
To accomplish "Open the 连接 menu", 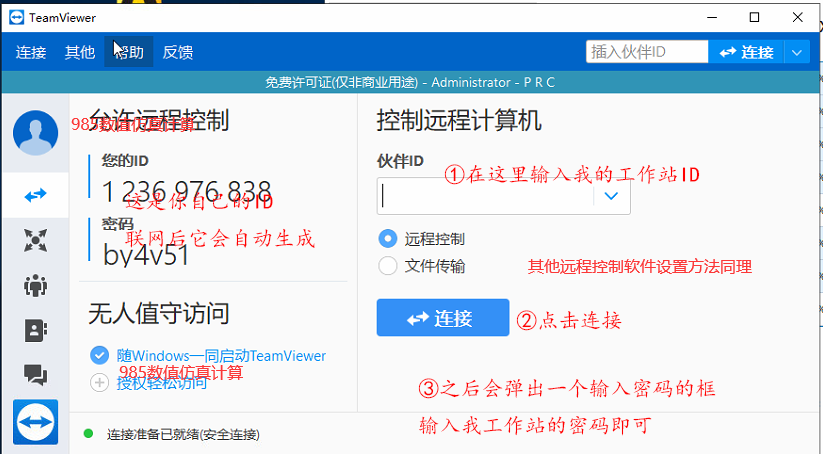I will tap(31, 52).
